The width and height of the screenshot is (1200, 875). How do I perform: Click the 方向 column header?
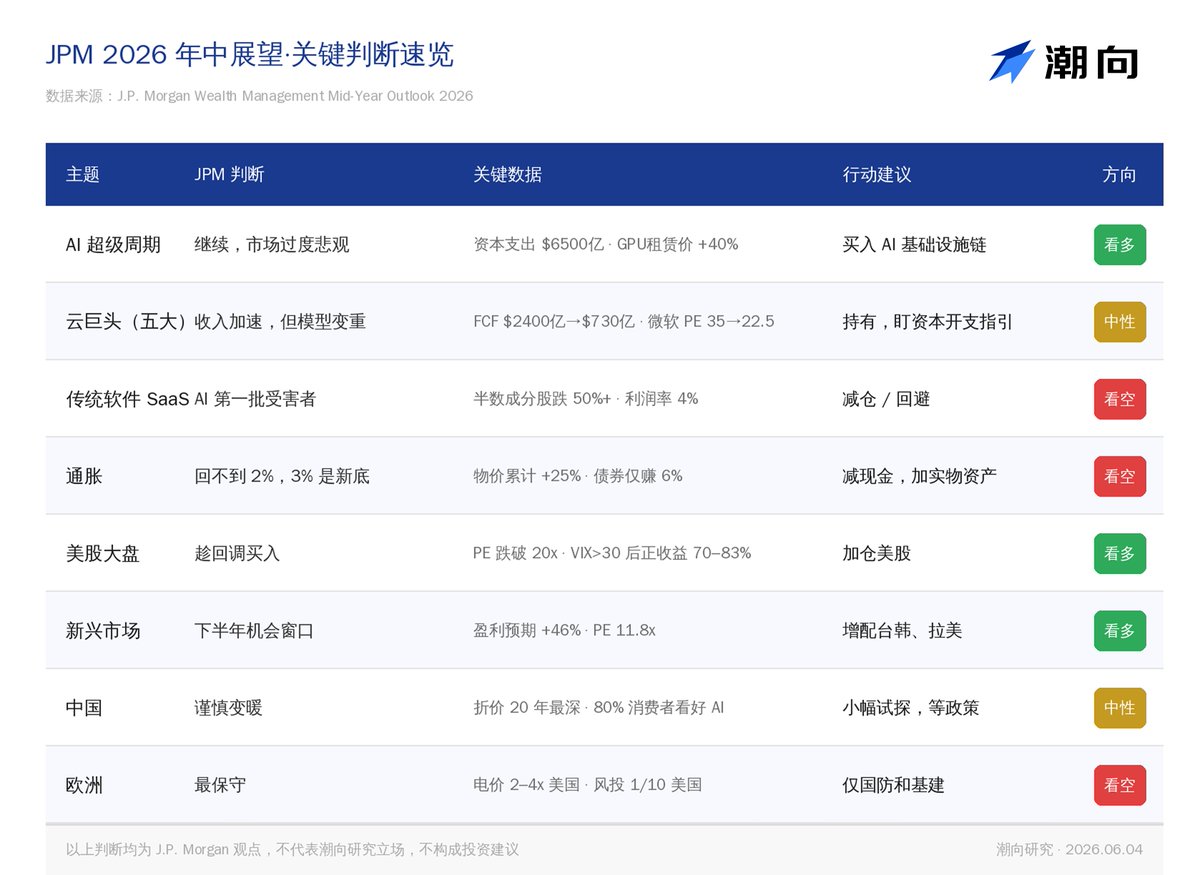tap(1119, 174)
